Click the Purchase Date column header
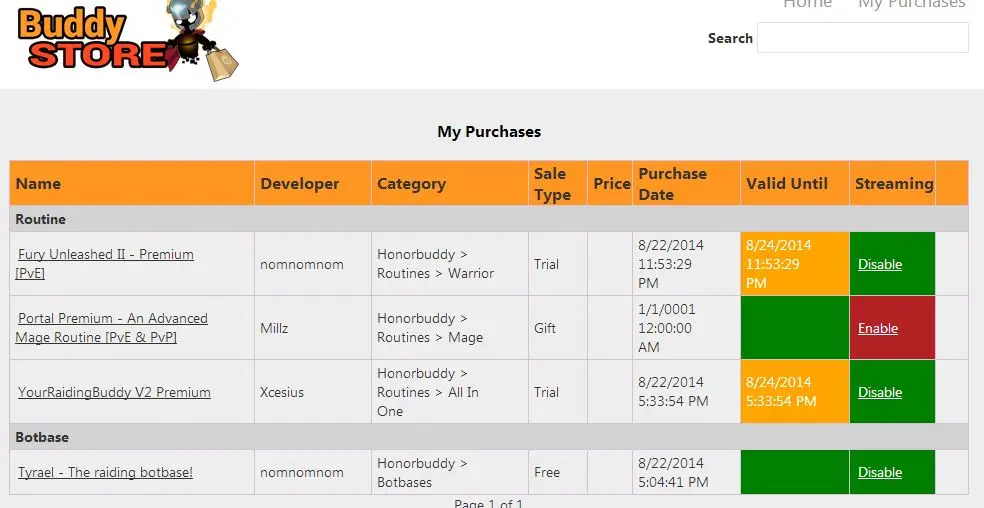 click(x=672, y=184)
